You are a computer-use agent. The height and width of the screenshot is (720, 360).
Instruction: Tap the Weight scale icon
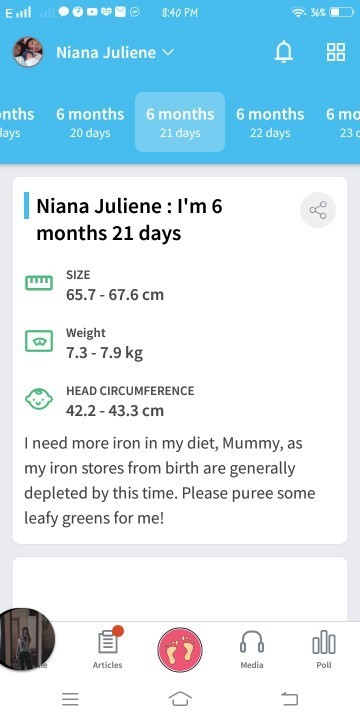39,342
